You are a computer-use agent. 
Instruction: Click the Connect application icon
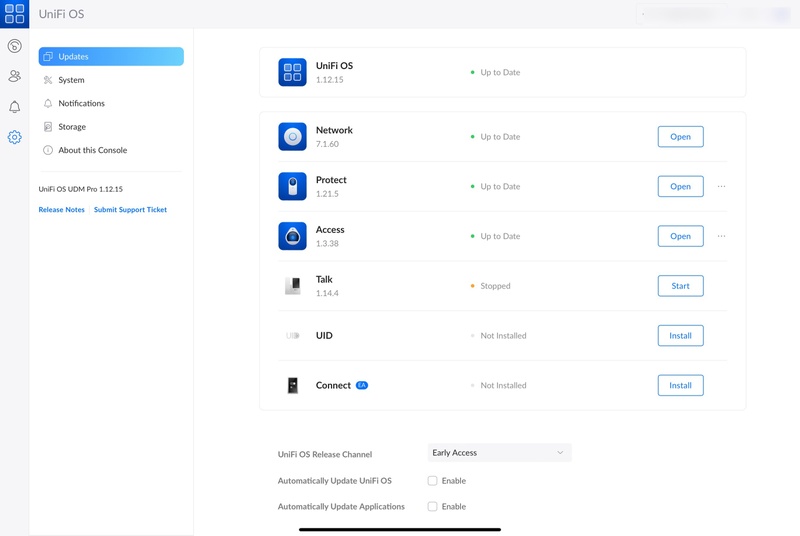(293, 385)
